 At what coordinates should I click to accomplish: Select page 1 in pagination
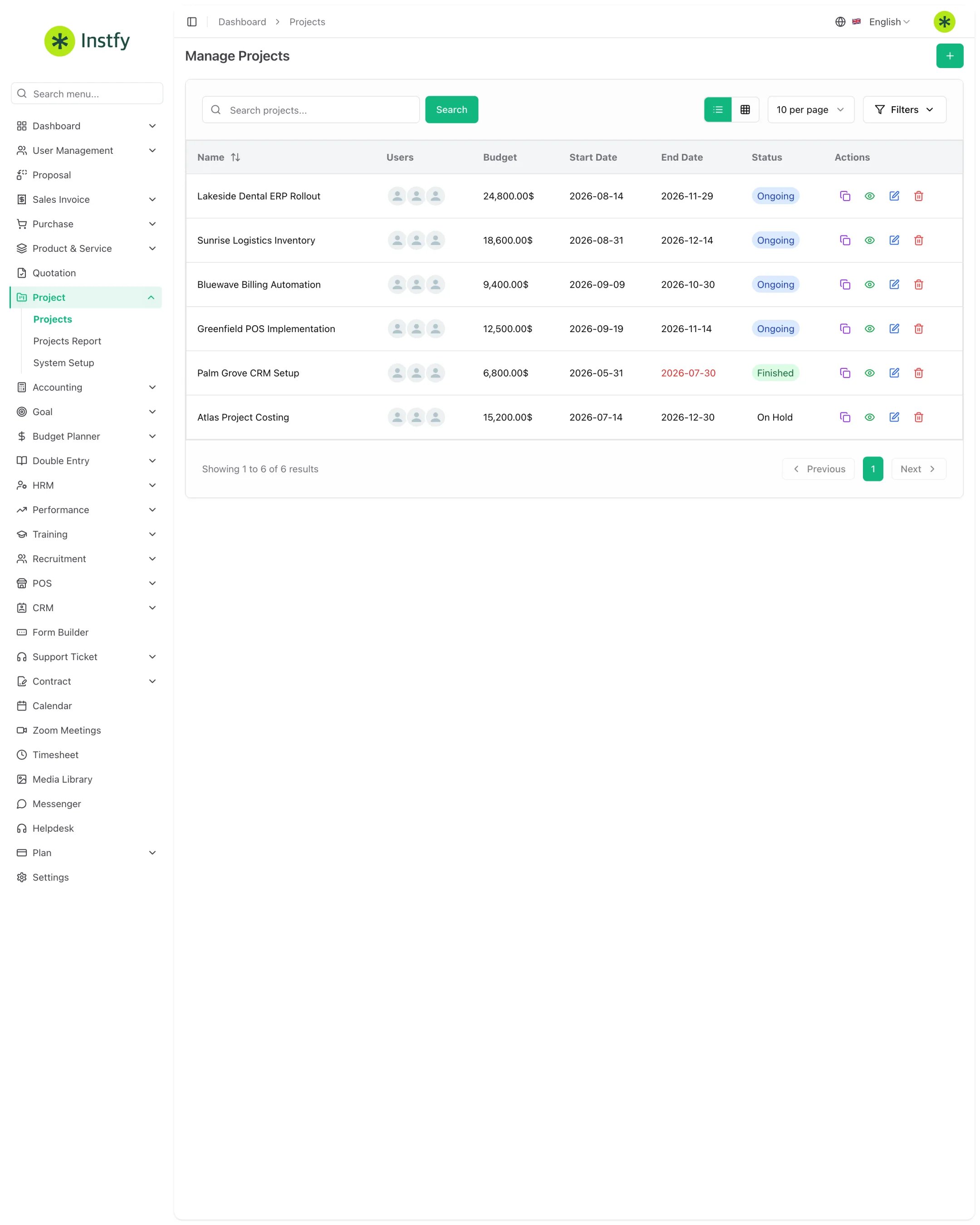[x=872, y=469]
